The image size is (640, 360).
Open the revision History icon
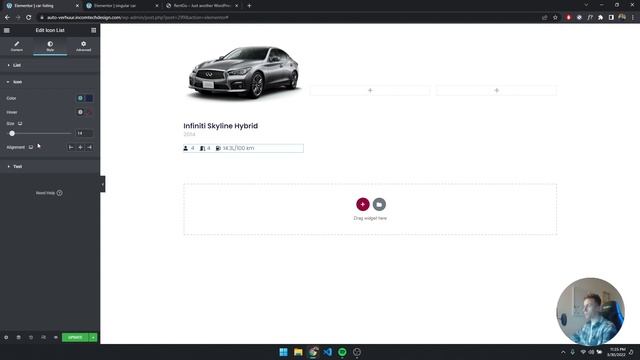point(31,338)
